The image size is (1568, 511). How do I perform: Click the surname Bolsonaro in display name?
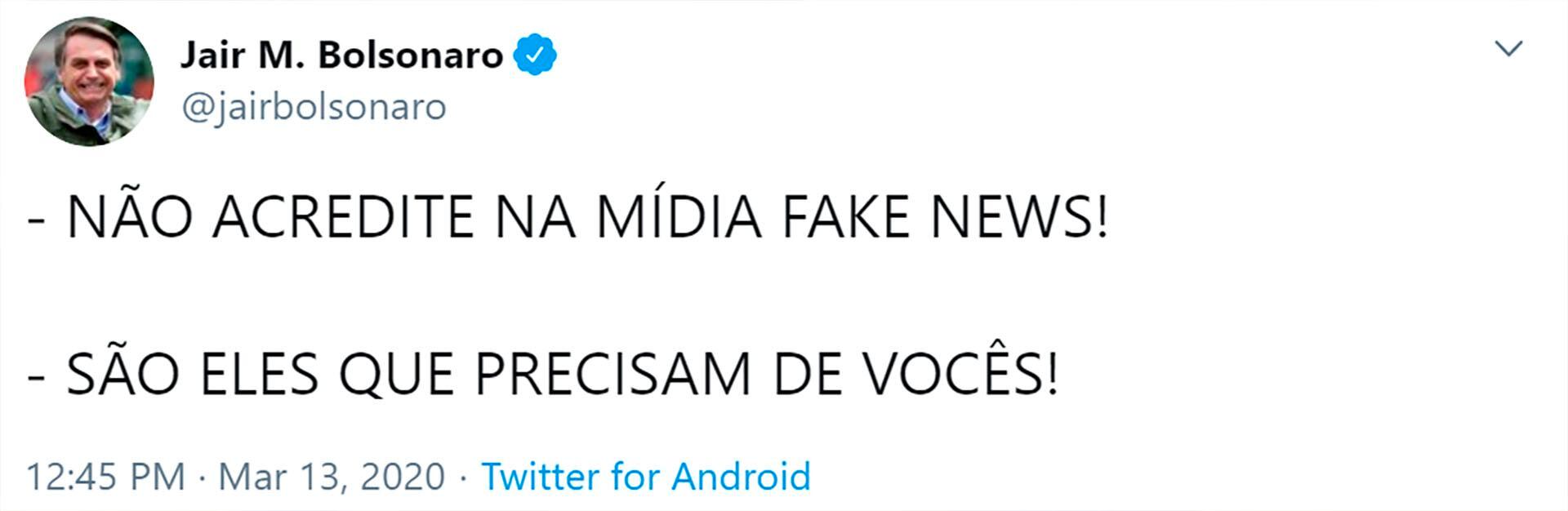tap(410, 56)
